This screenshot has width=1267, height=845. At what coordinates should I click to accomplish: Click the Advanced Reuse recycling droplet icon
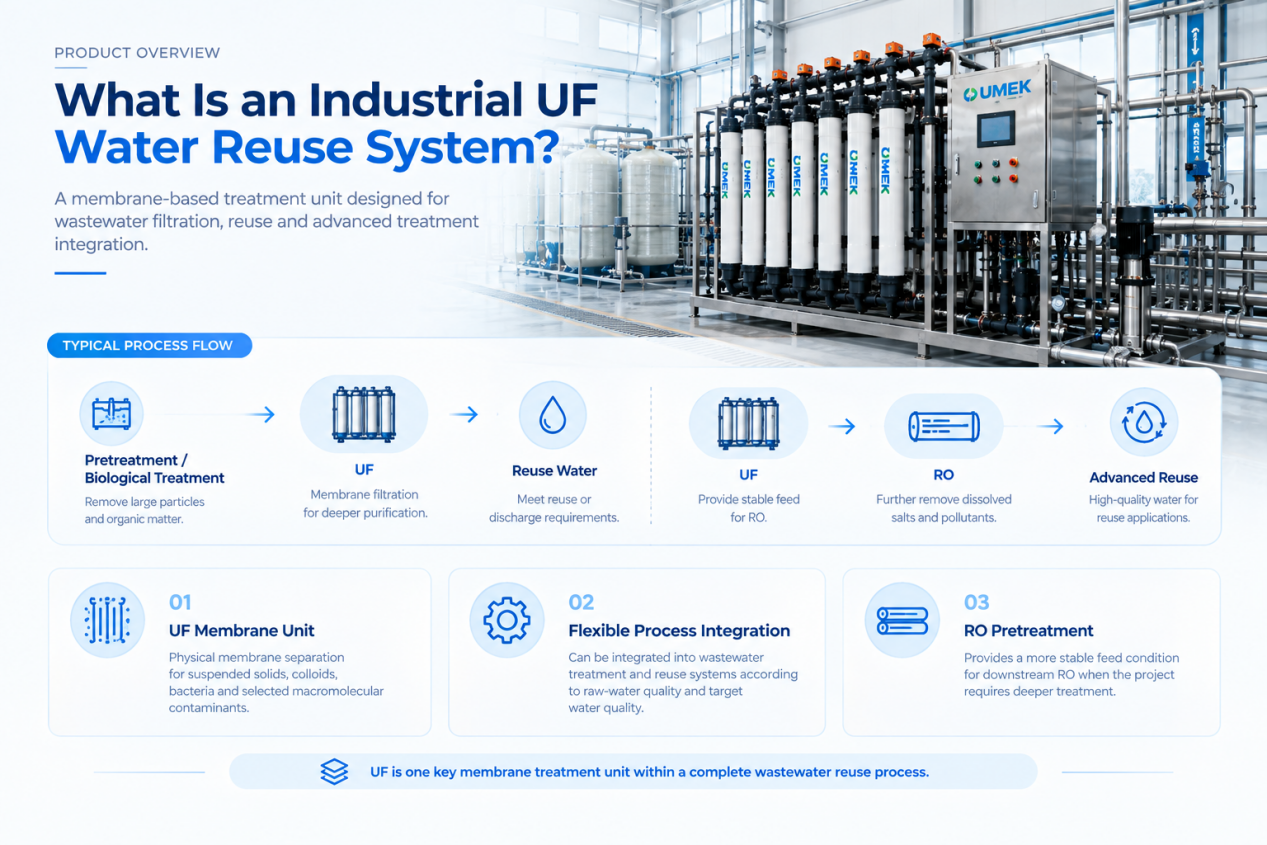[x=1143, y=422]
